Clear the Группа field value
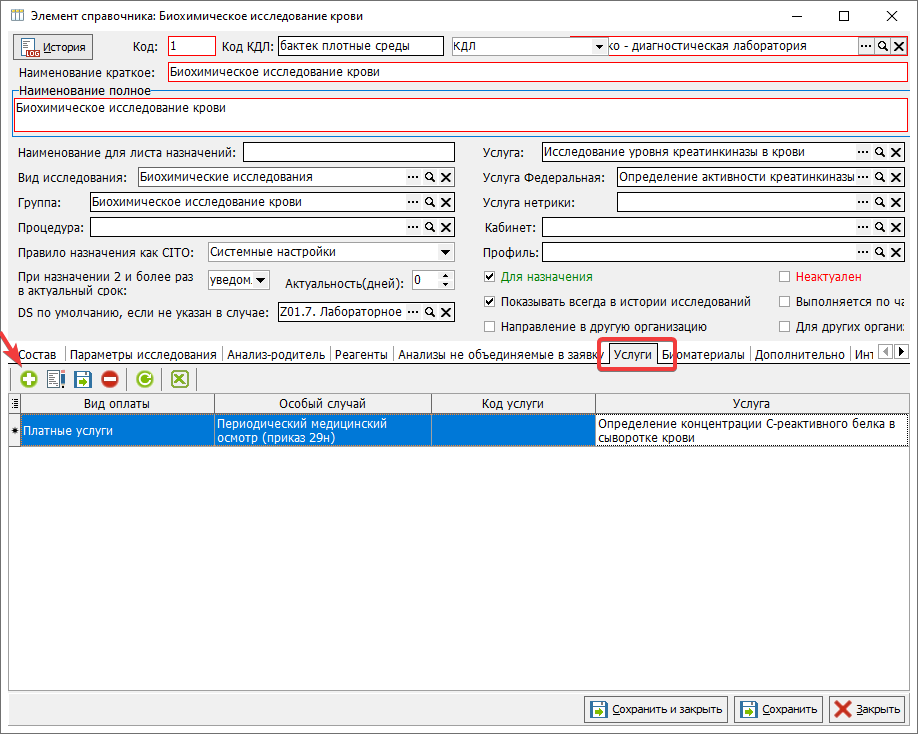The height and width of the screenshot is (734, 918). (446, 203)
